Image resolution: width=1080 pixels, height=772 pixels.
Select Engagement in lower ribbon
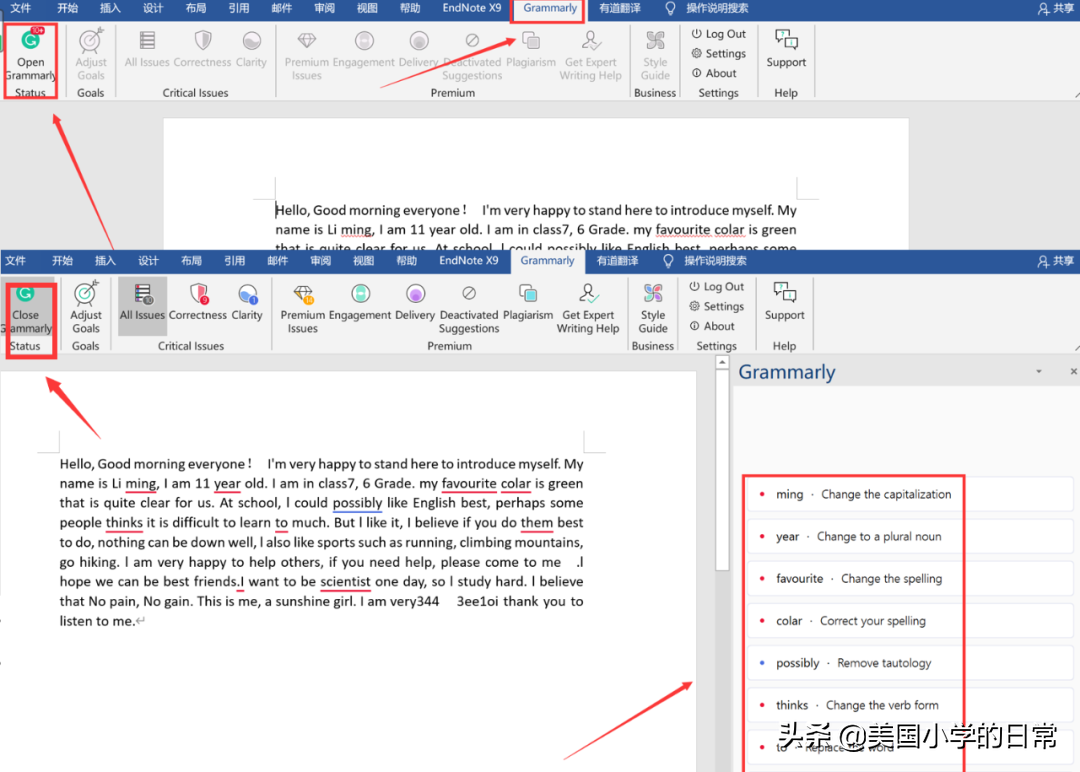click(360, 302)
